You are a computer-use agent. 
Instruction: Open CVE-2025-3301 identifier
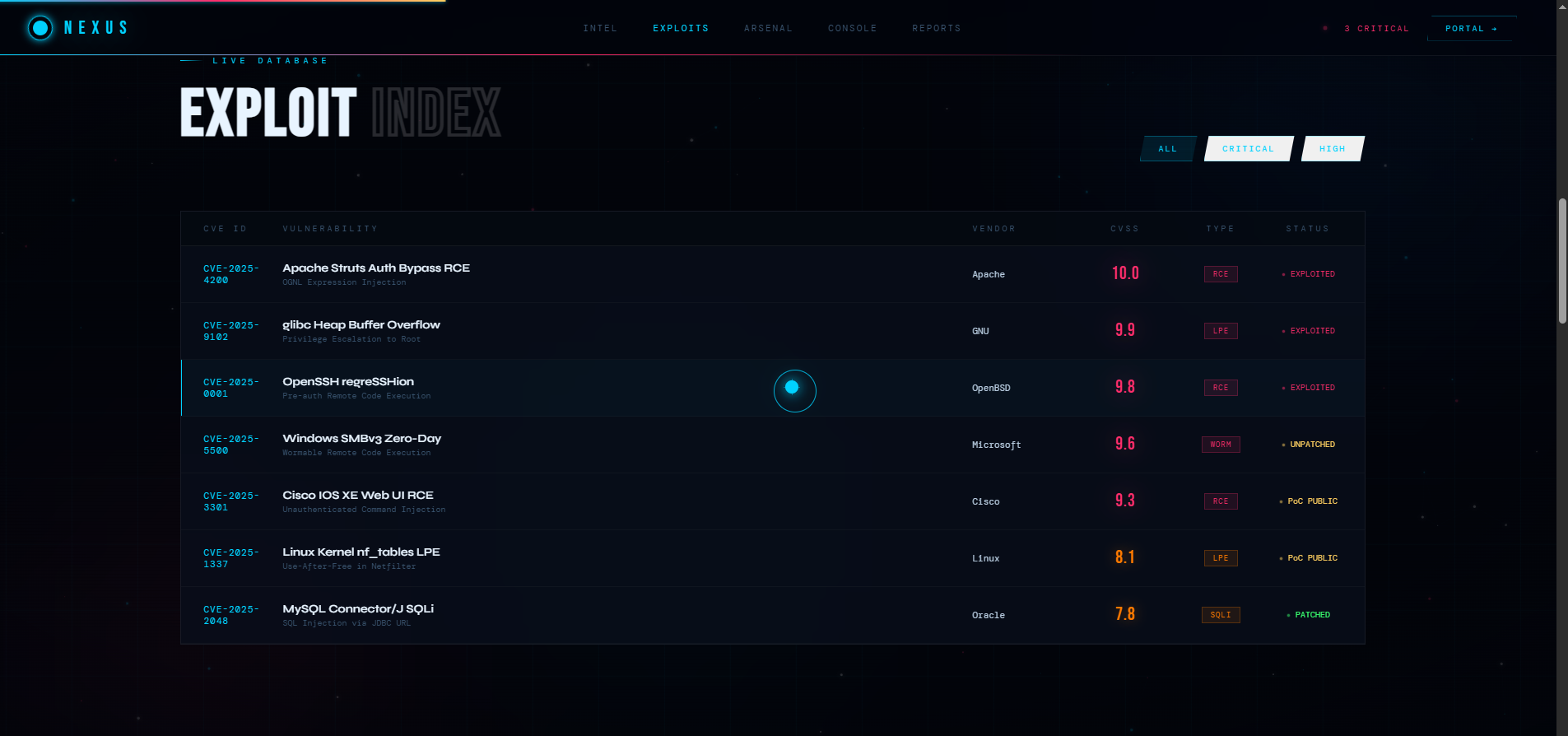tap(231, 501)
